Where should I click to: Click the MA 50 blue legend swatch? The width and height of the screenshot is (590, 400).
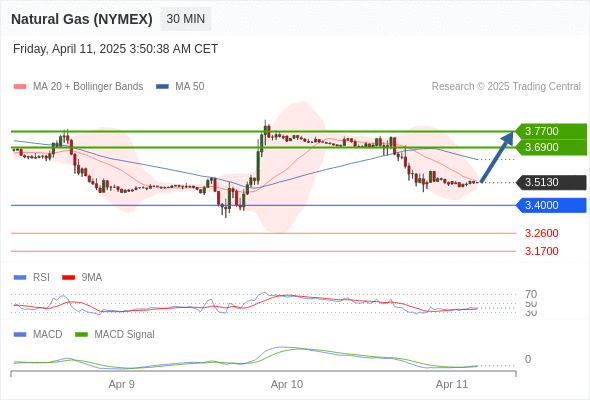[162, 87]
